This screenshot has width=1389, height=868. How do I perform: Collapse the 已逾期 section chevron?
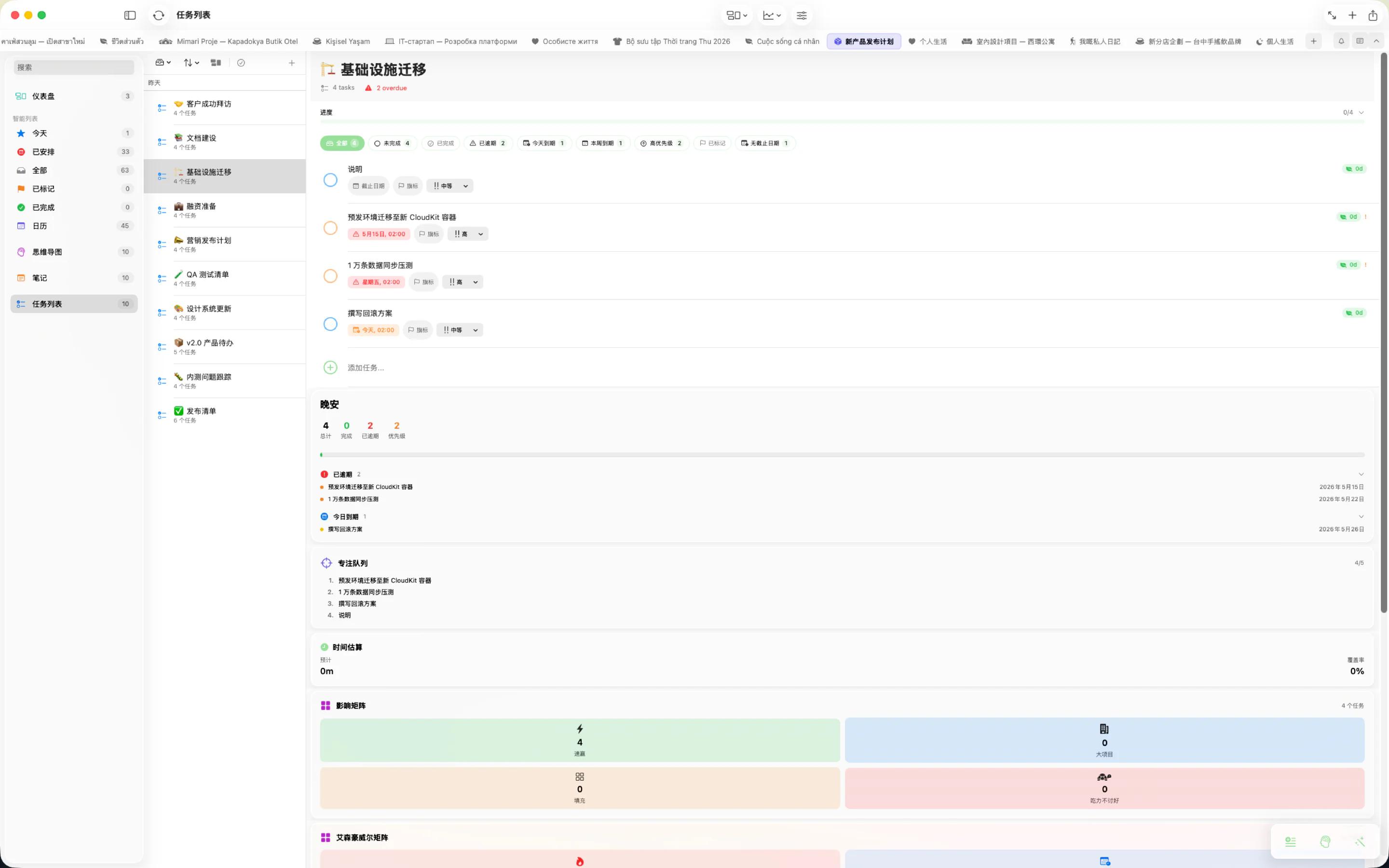point(1361,474)
